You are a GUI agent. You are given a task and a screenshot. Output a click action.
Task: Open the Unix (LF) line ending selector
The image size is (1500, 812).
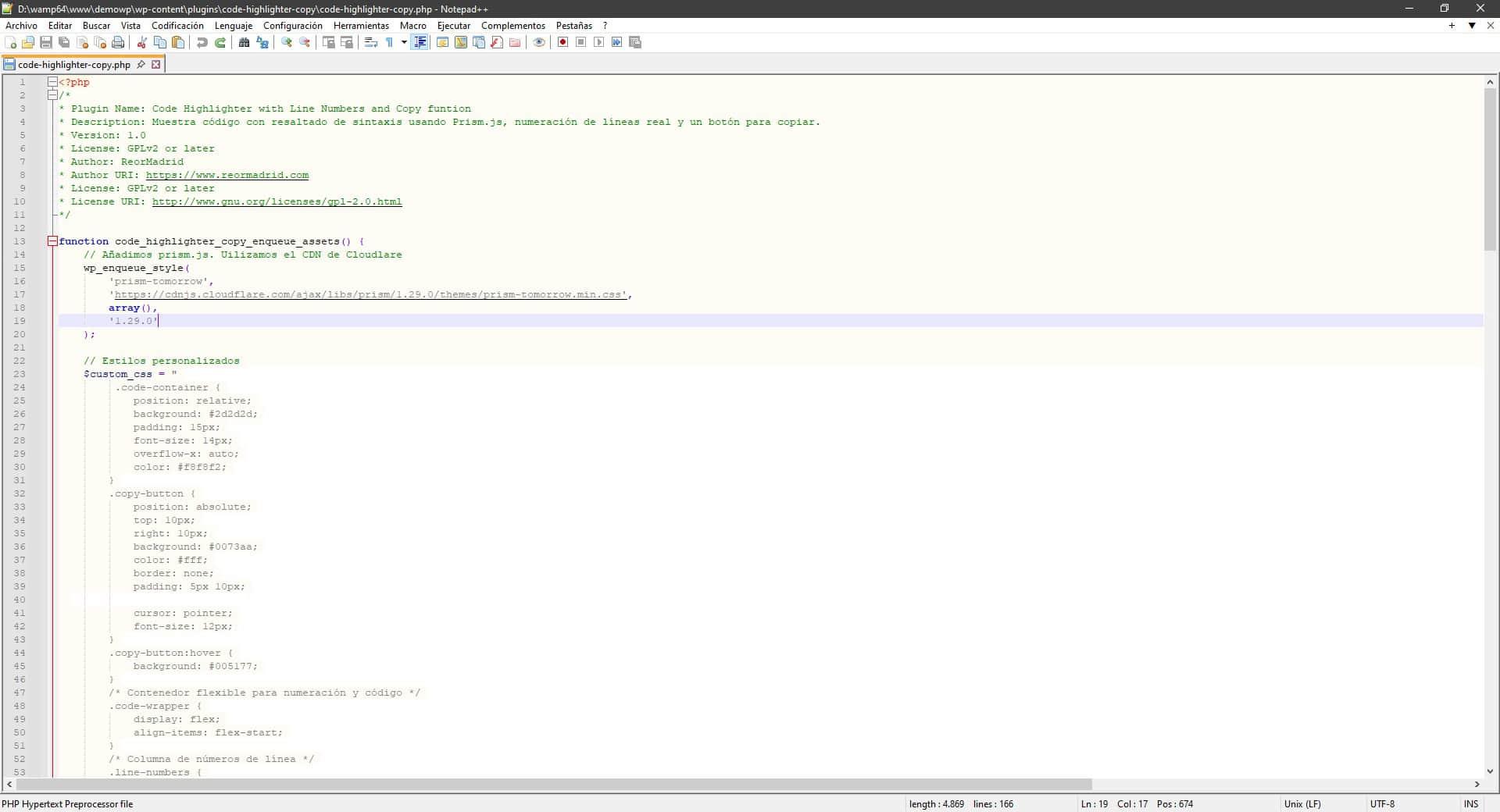[1302, 803]
